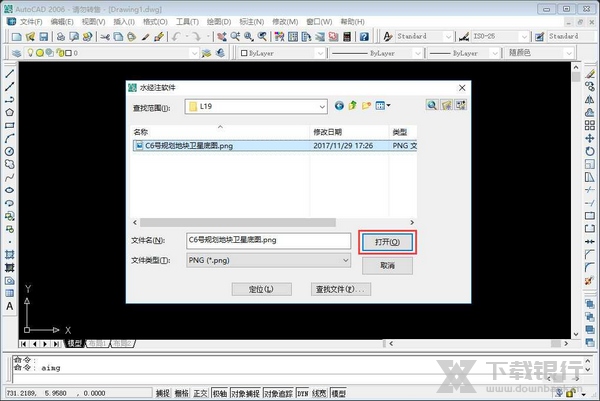Screen dimensions: 600x401
Task: Expand the 查找范围 L19 folder dropdown
Action: point(321,106)
